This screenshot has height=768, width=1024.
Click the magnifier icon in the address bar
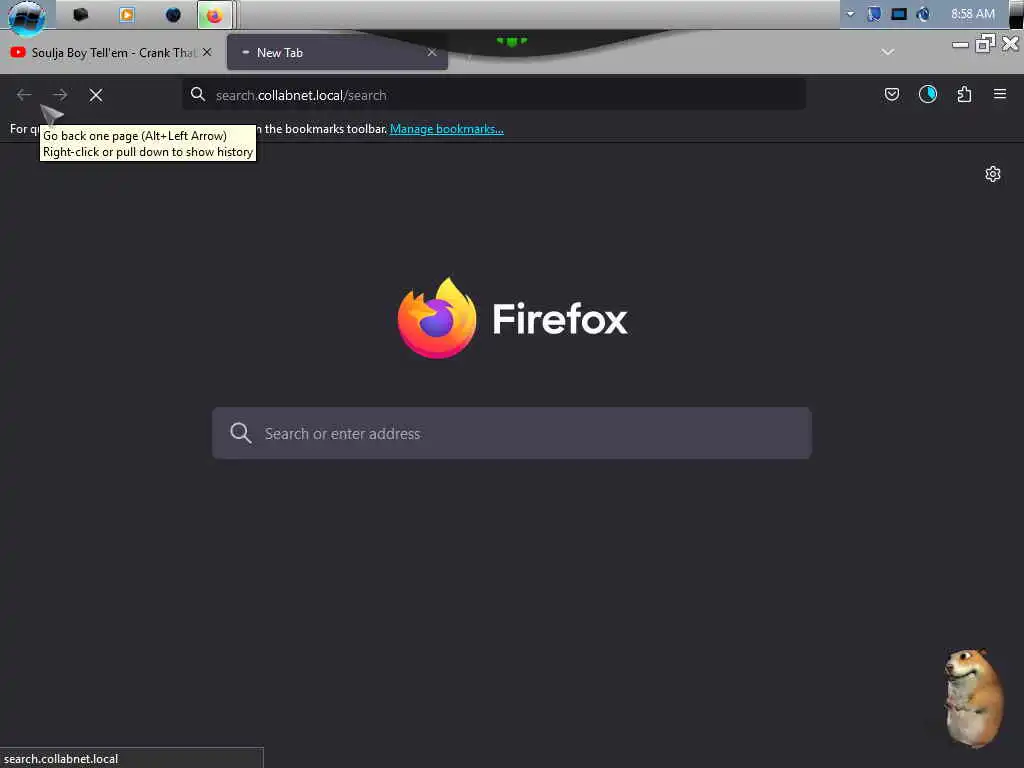pyautogui.click(x=198, y=95)
